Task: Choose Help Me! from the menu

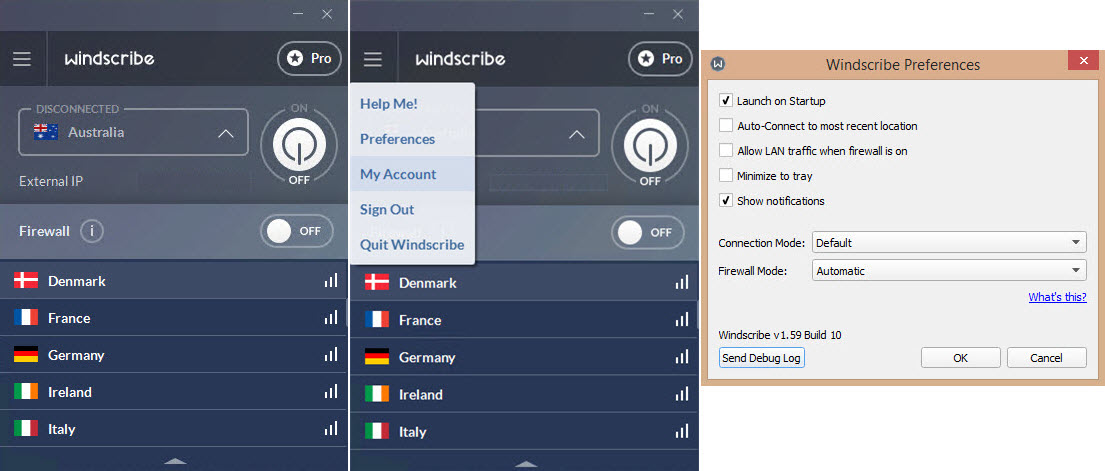Action: 412,104
